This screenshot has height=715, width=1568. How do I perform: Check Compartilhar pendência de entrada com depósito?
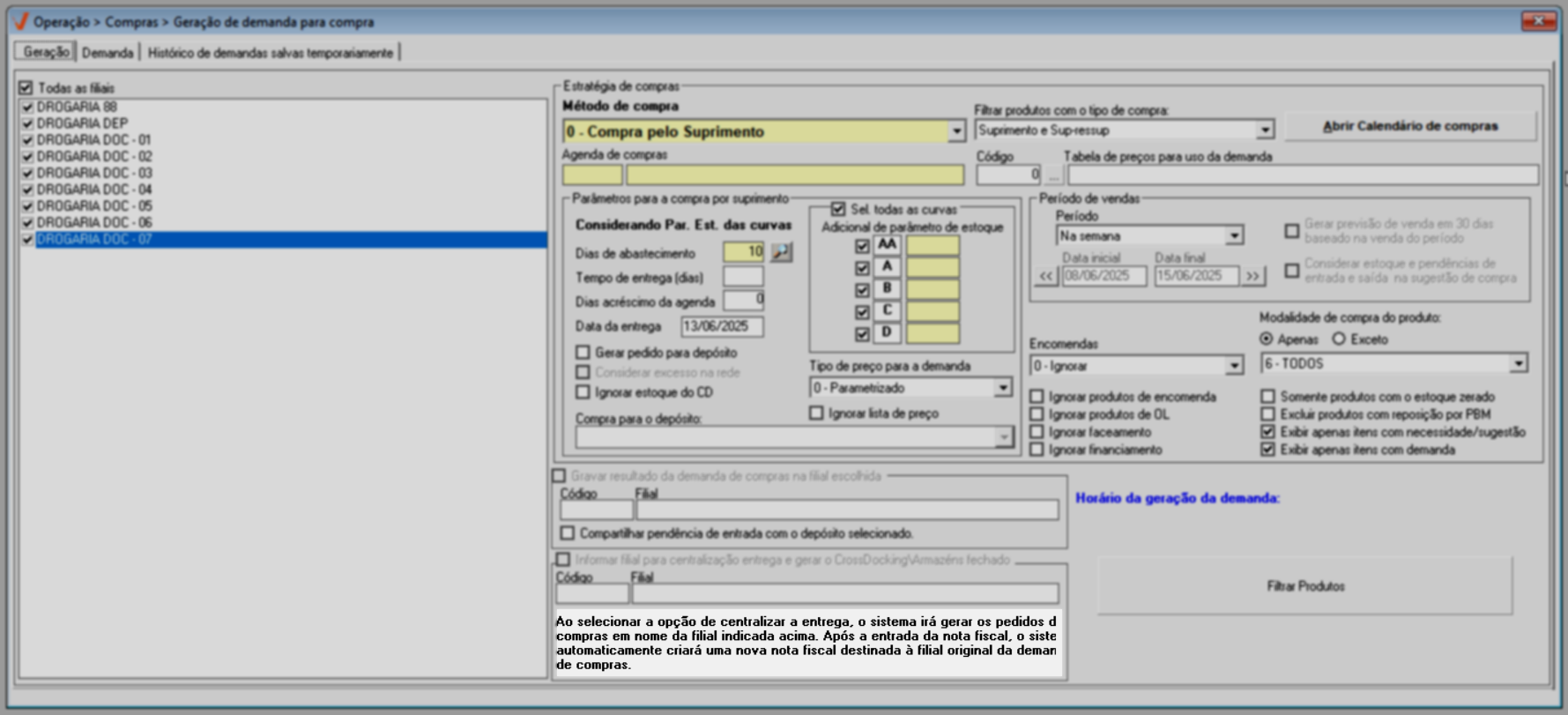click(568, 533)
